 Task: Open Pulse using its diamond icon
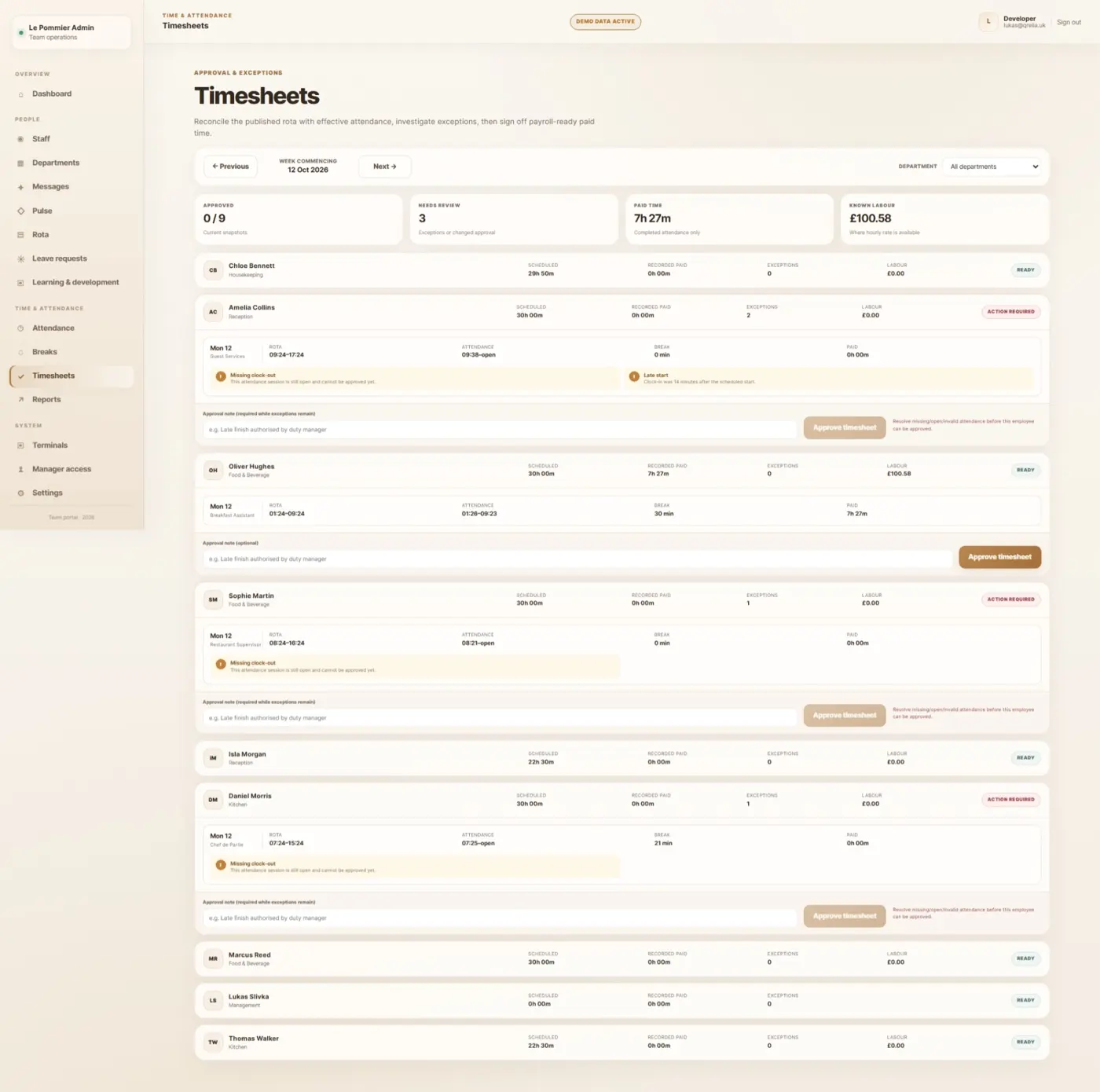pyautogui.click(x=20, y=211)
